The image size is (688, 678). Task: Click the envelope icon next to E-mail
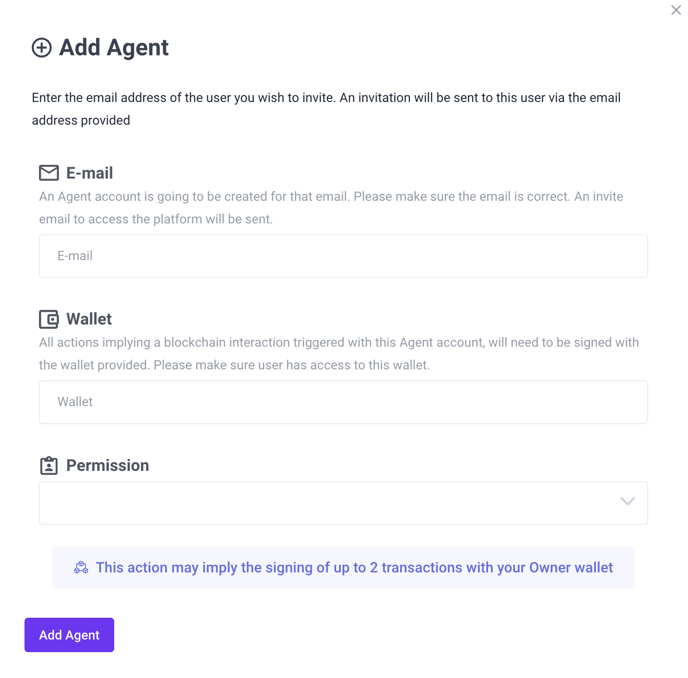[x=49, y=173]
